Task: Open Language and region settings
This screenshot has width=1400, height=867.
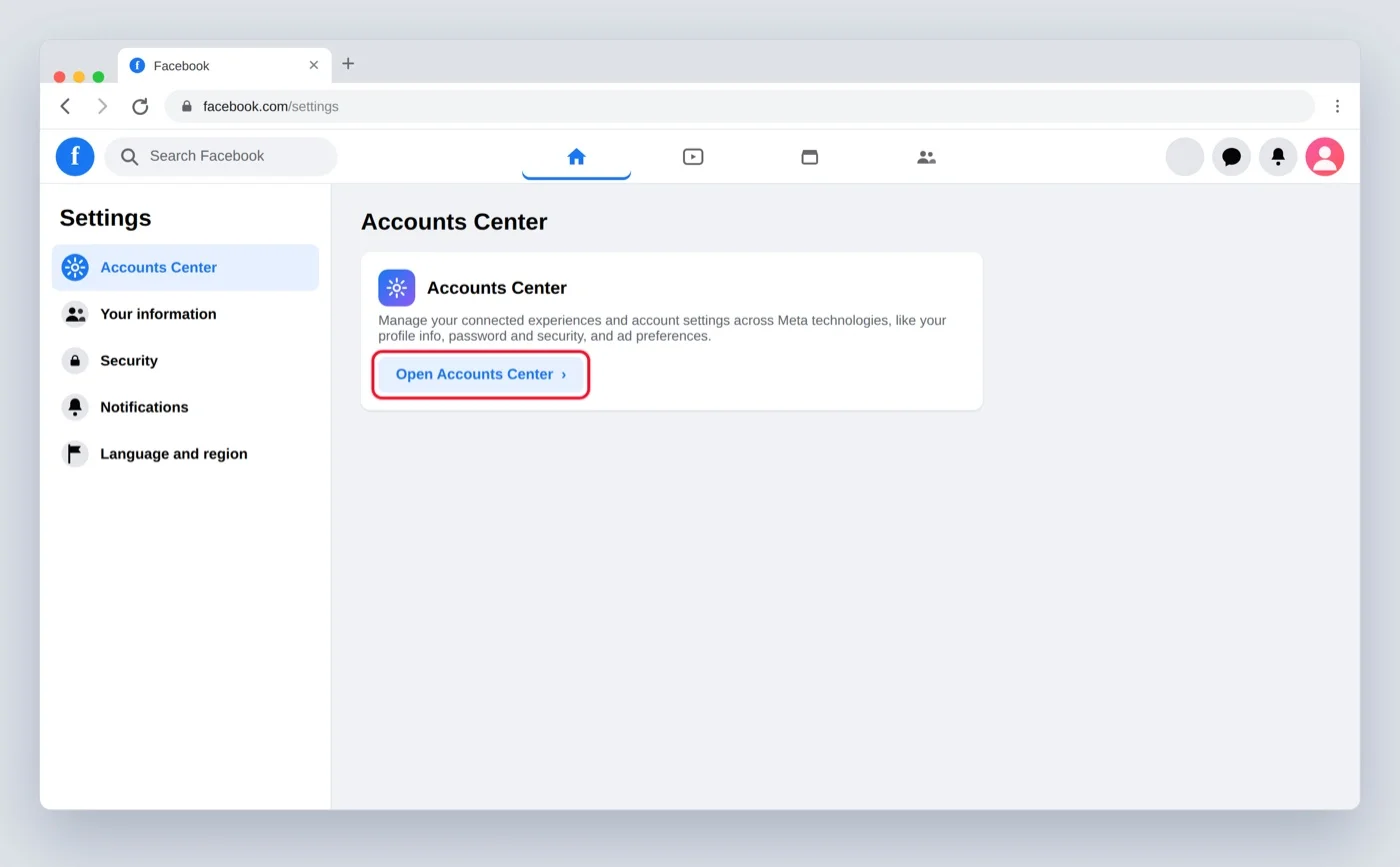Action: point(185,453)
